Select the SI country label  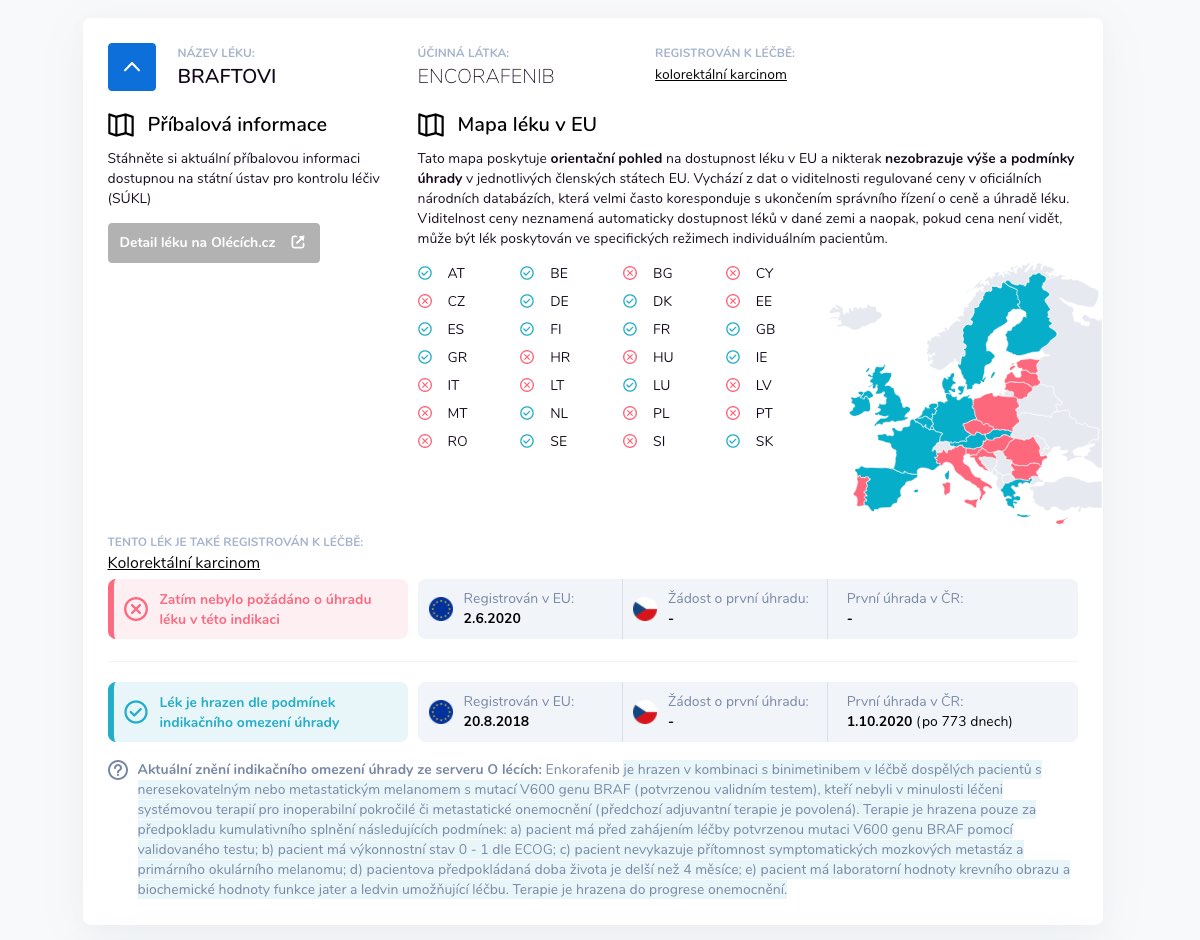(x=659, y=441)
